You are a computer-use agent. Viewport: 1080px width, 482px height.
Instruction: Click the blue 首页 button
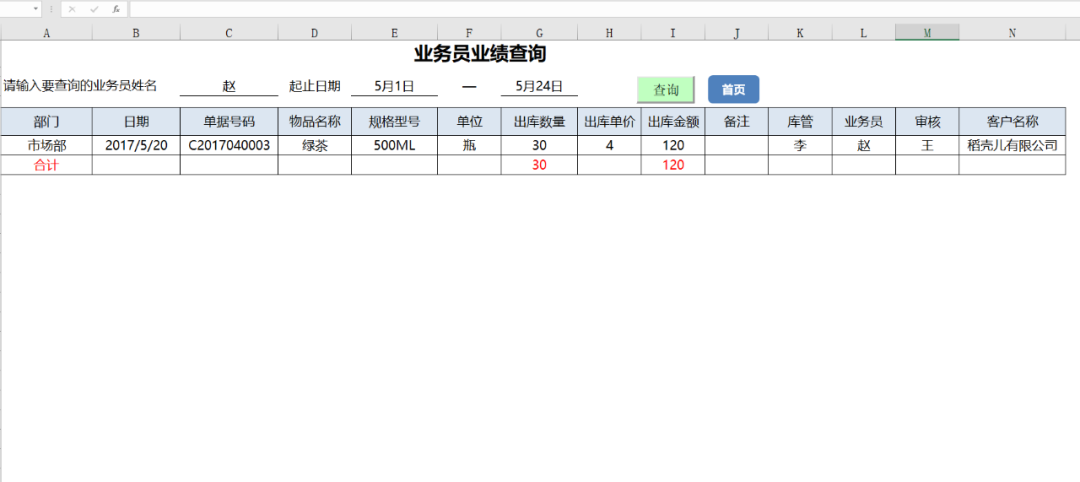(x=733, y=90)
